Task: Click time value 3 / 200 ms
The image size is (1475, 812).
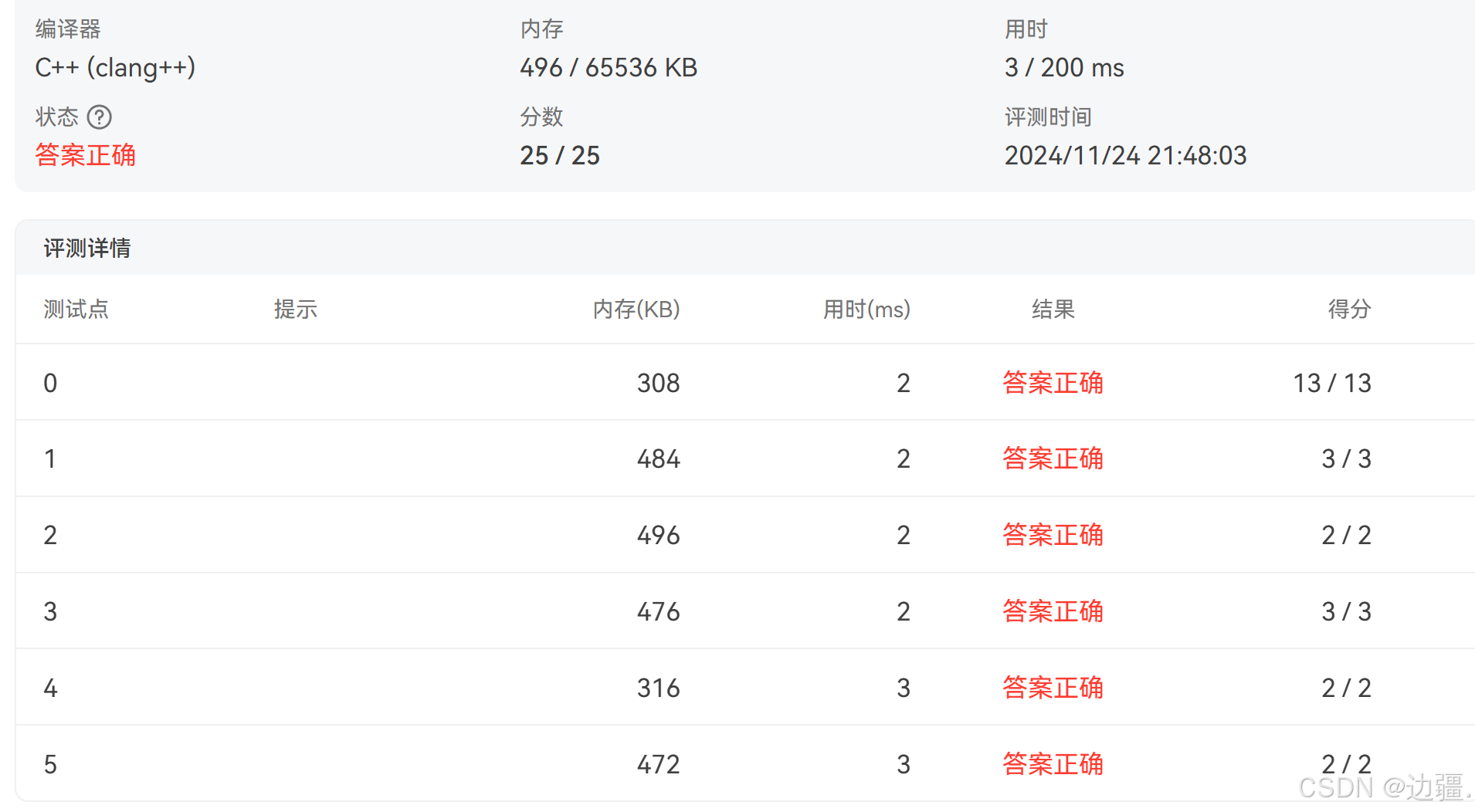Action: pyautogui.click(x=1064, y=68)
